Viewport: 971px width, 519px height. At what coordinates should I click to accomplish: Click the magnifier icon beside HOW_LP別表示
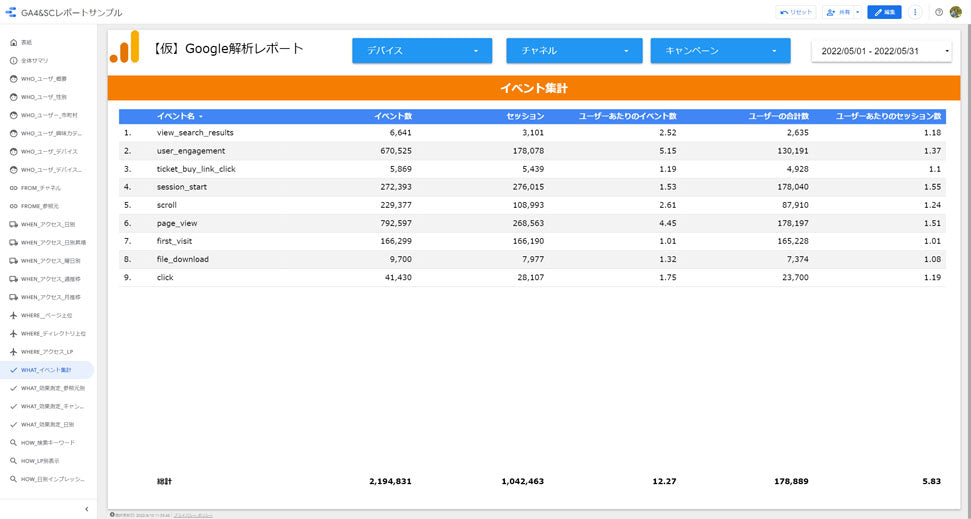[x=13, y=461]
